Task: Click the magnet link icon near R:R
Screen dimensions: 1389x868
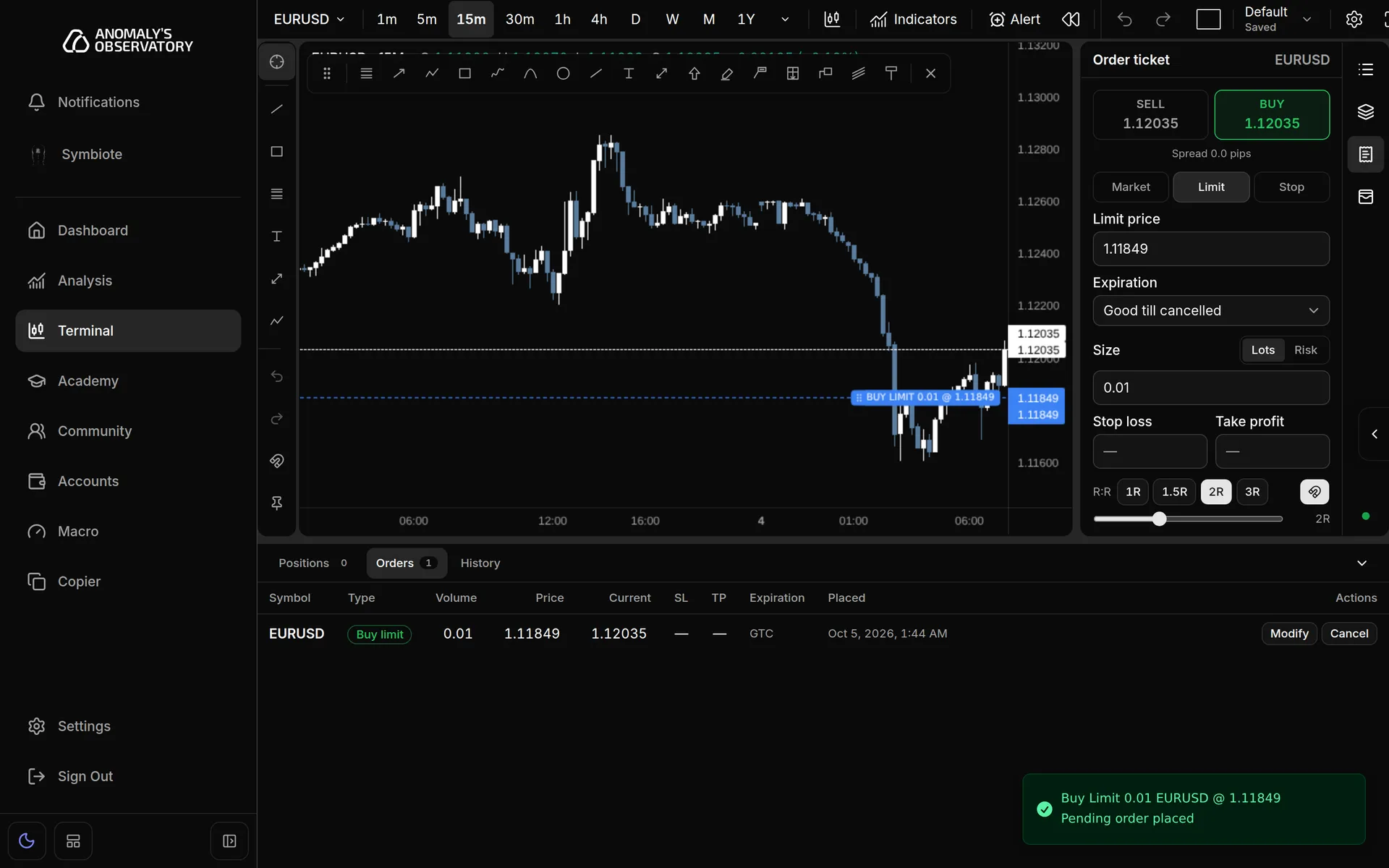Action: (x=1314, y=492)
